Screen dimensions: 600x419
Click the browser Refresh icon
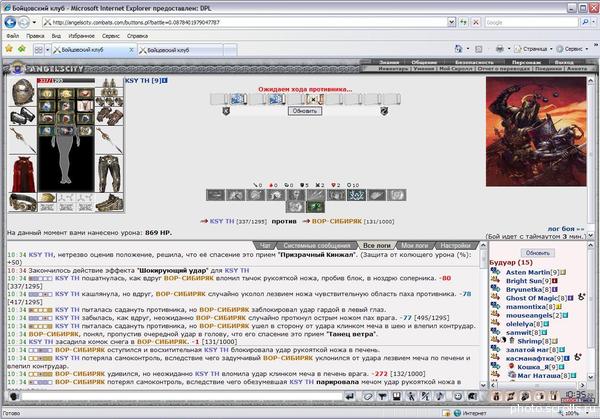[463, 22]
